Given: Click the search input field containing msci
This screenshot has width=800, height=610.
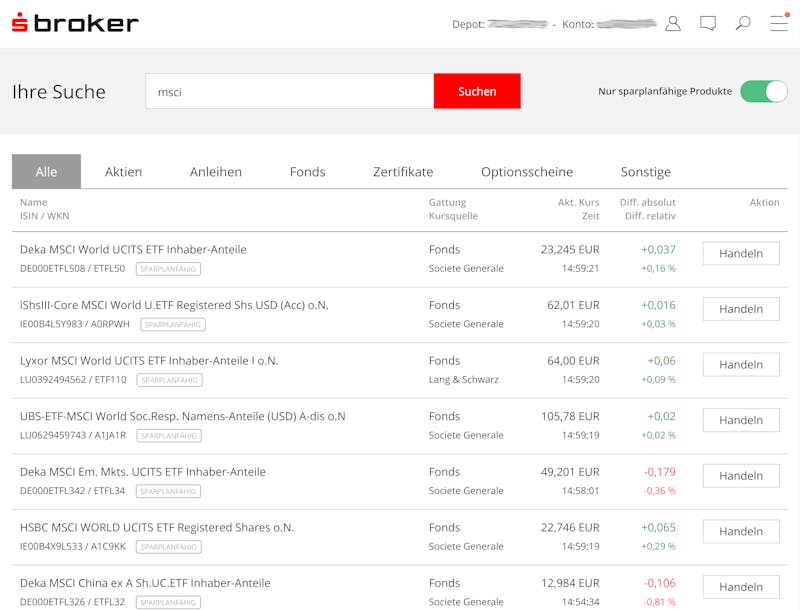Looking at the screenshot, I should click(289, 91).
